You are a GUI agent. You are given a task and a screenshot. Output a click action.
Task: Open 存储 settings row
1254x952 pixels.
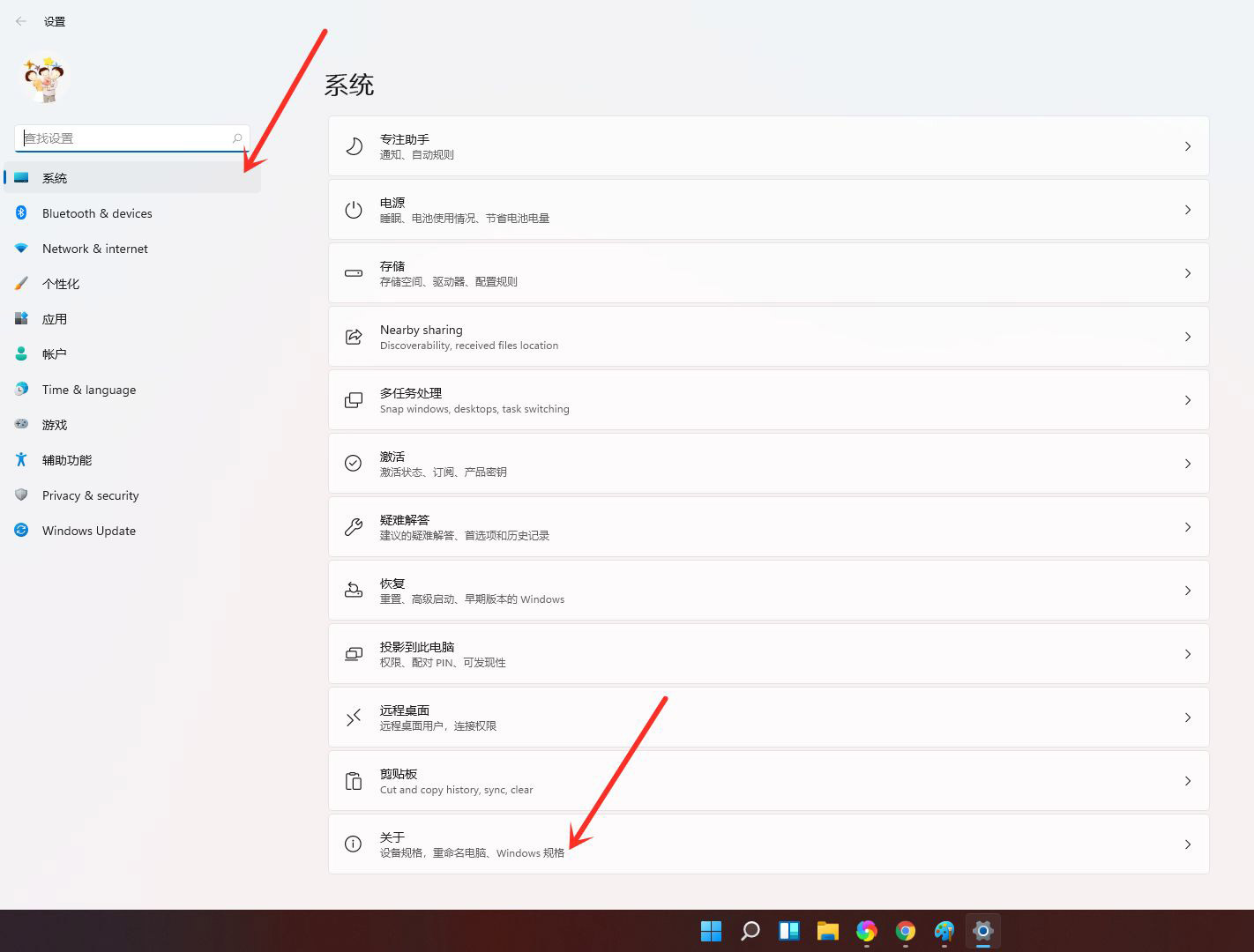click(x=768, y=273)
